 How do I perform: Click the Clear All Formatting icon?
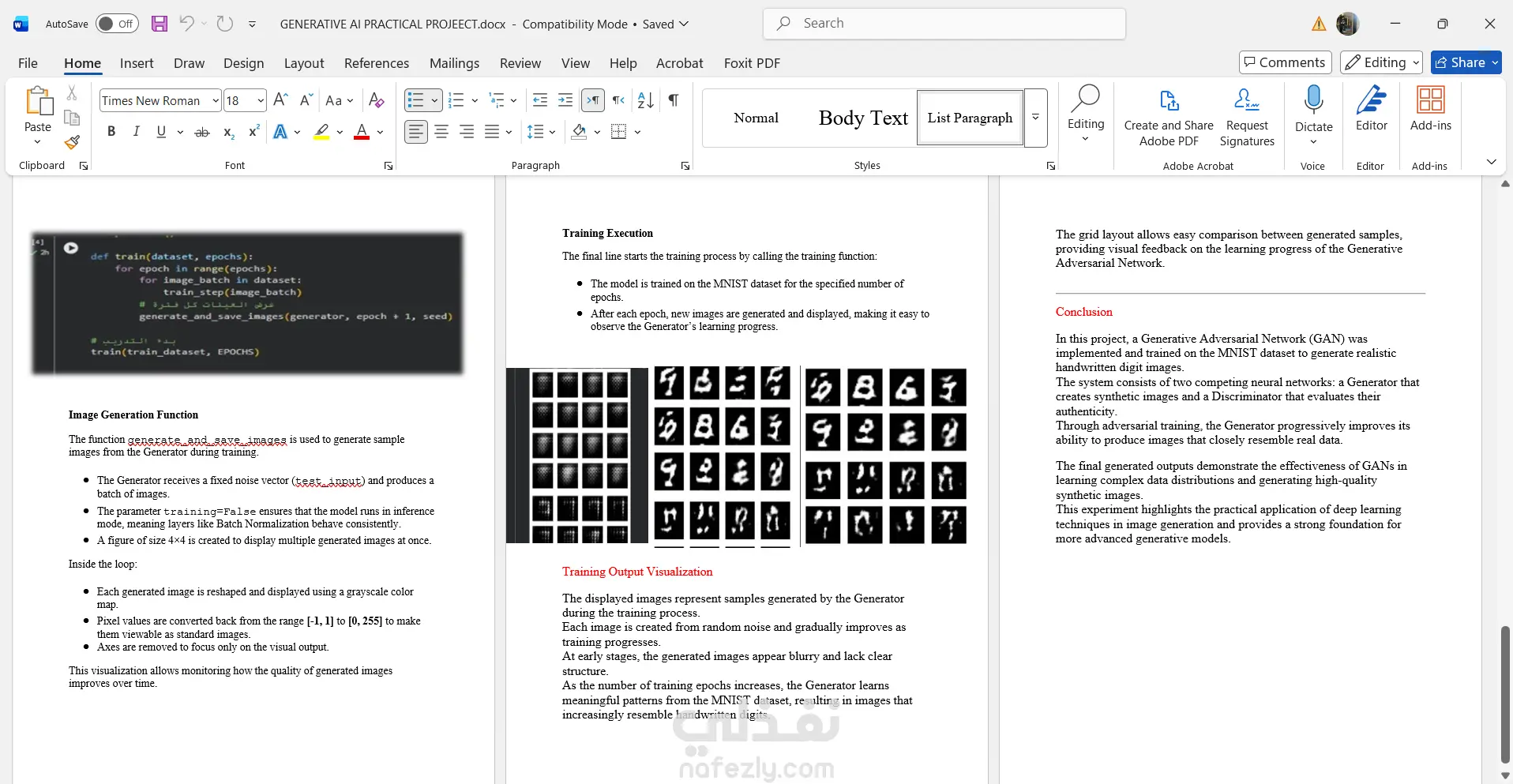pos(377,100)
